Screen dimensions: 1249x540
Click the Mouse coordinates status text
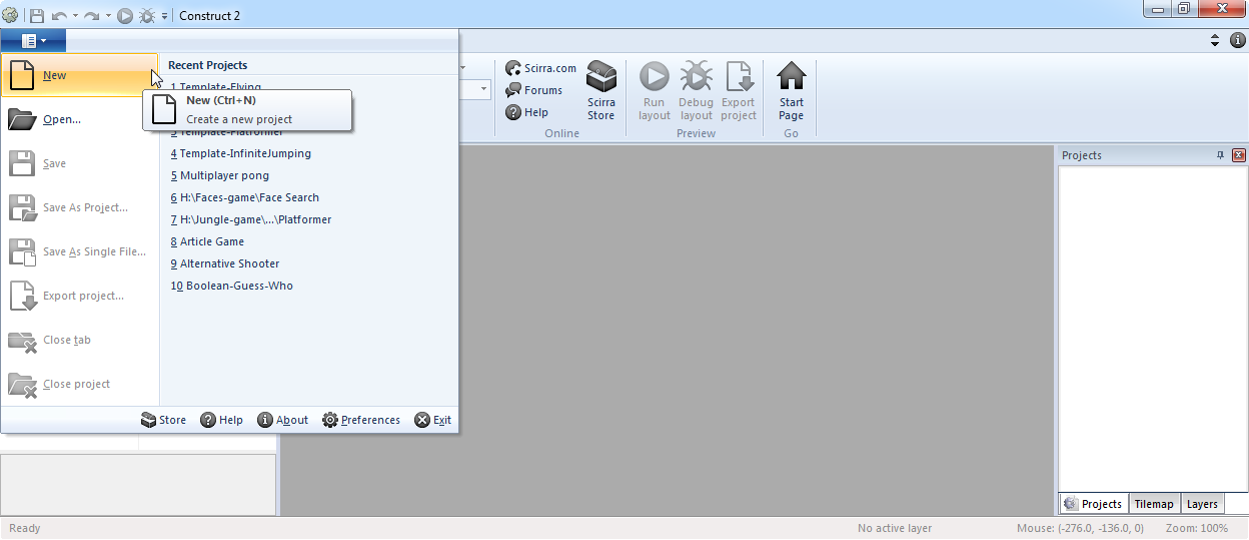coord(1080,528)
